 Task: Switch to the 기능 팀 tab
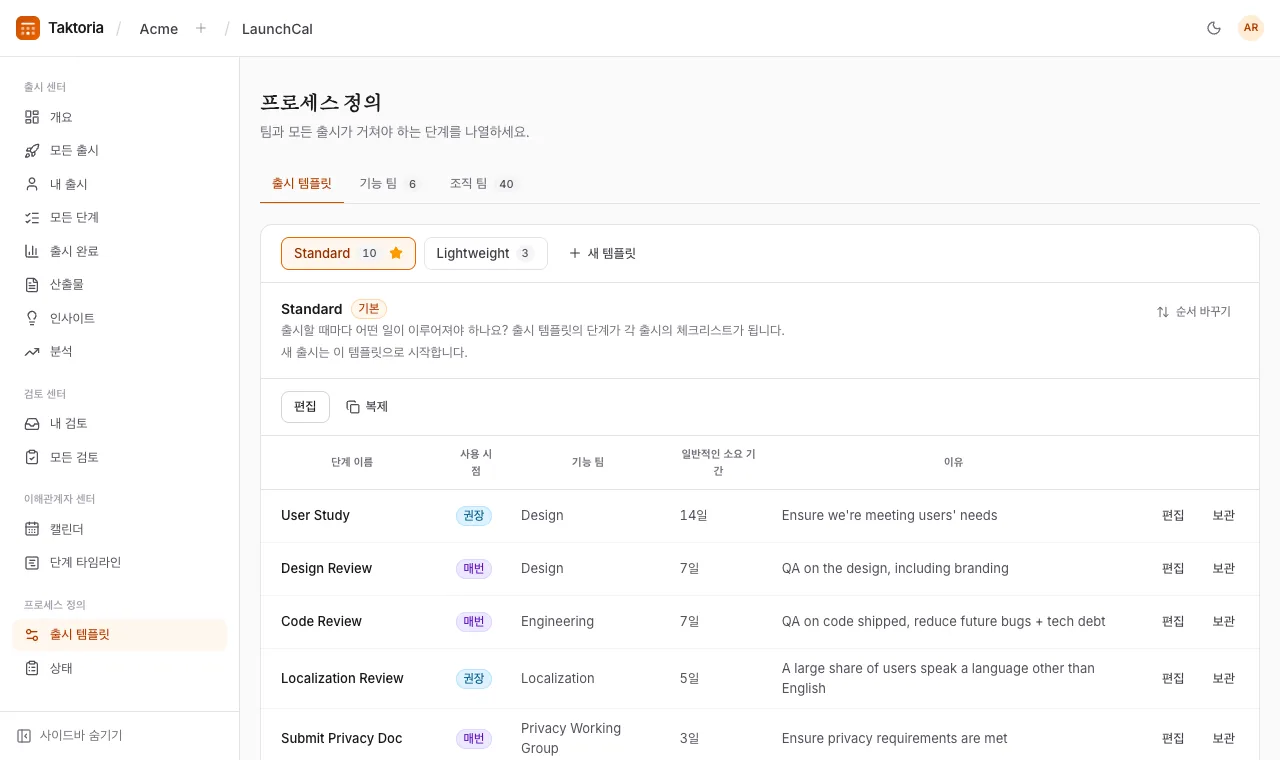tap(390, 183)
